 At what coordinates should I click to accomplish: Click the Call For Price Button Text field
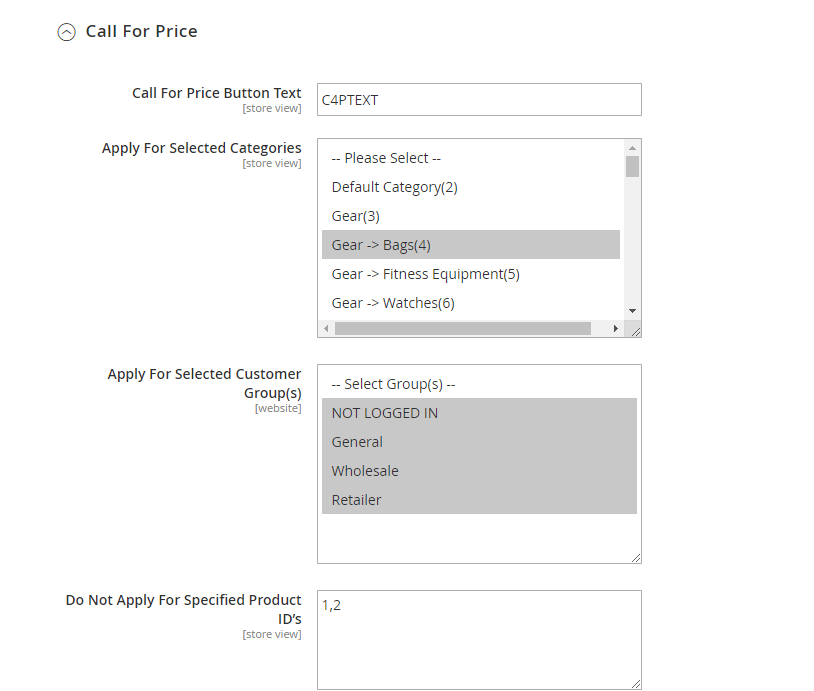(x=479, y=100)
